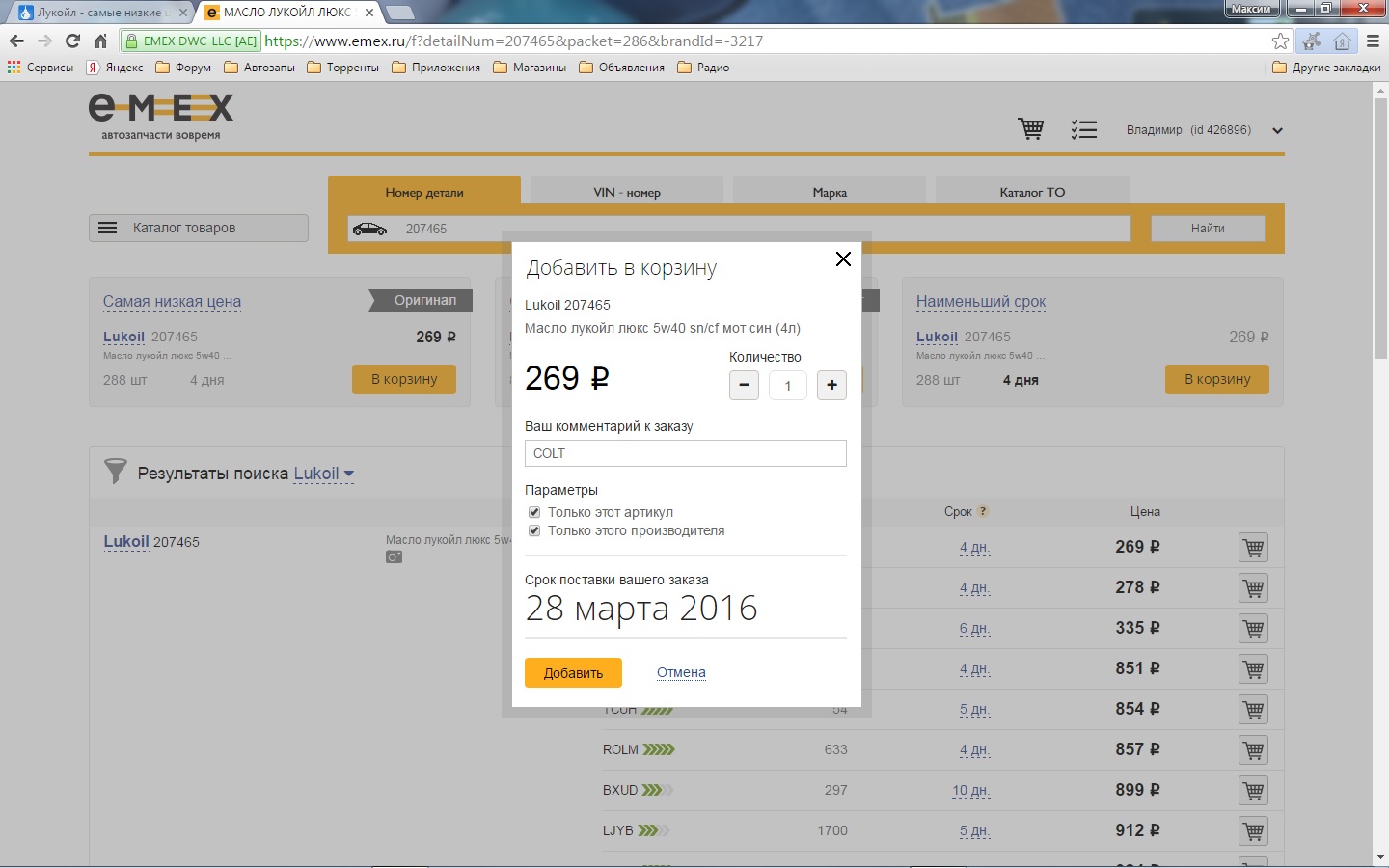The width and height of the screenshot is (1389, 868).
Task: Add the 912 ₽ offer to cart
Action: 1253,831
